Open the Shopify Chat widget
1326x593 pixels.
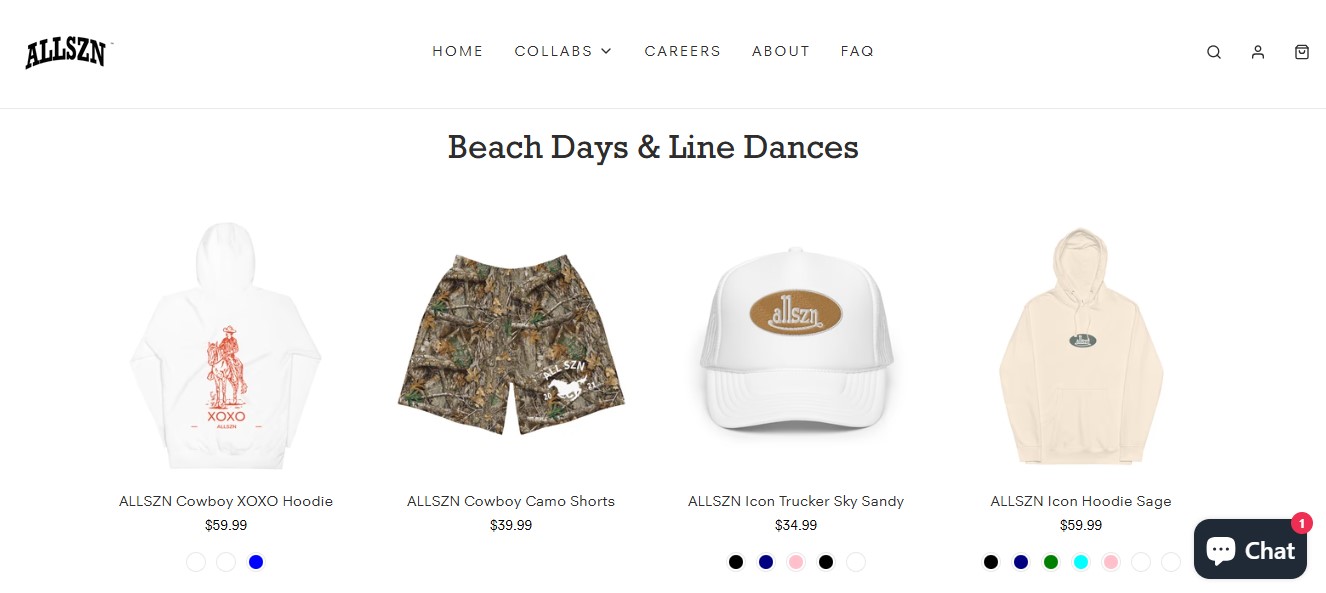pos(1250,549)
